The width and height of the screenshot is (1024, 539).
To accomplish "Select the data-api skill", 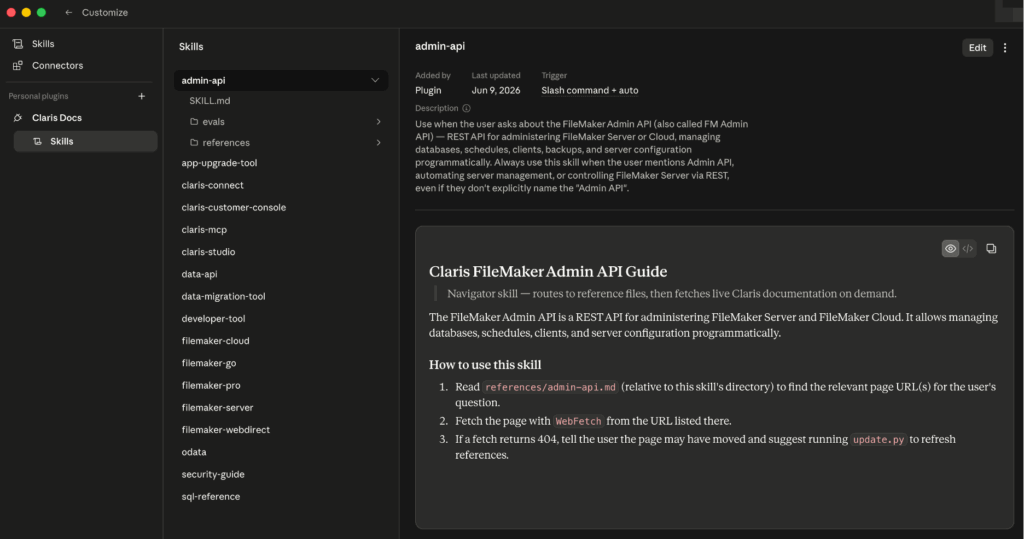I will [x=199, y=274].
